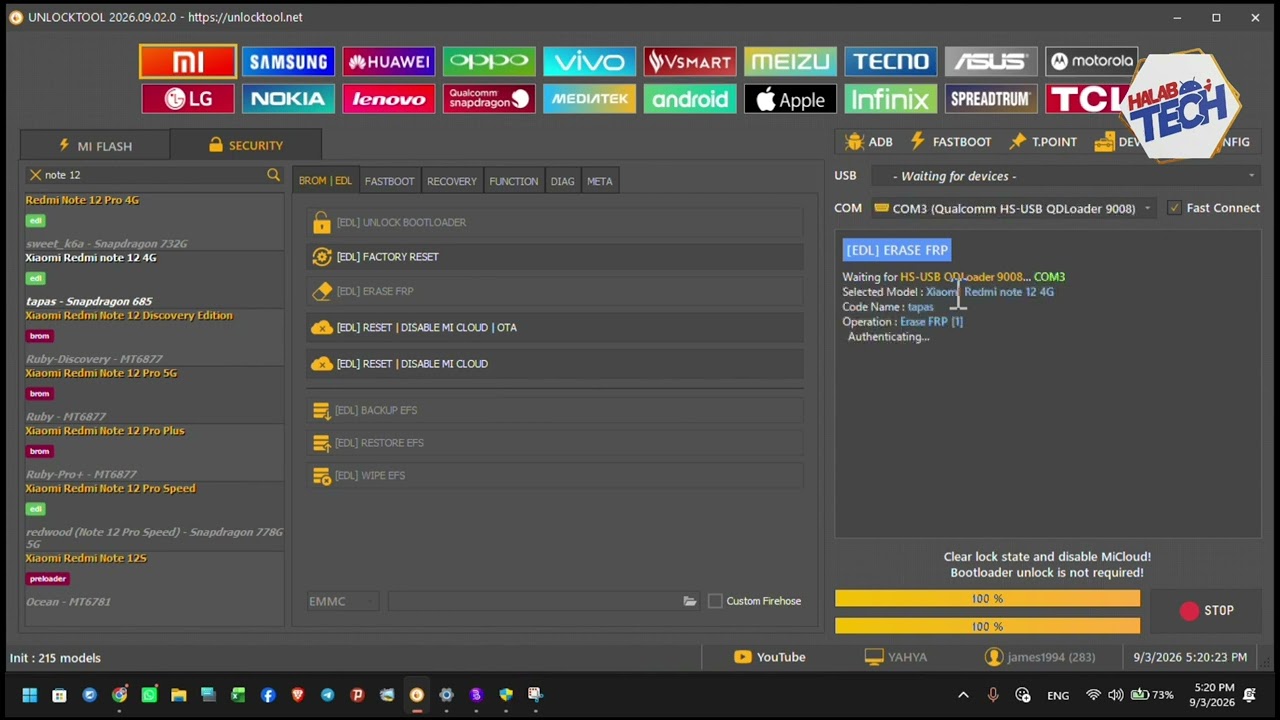
Task: Switch to the SECURITY tab
Action: point(246,146)
